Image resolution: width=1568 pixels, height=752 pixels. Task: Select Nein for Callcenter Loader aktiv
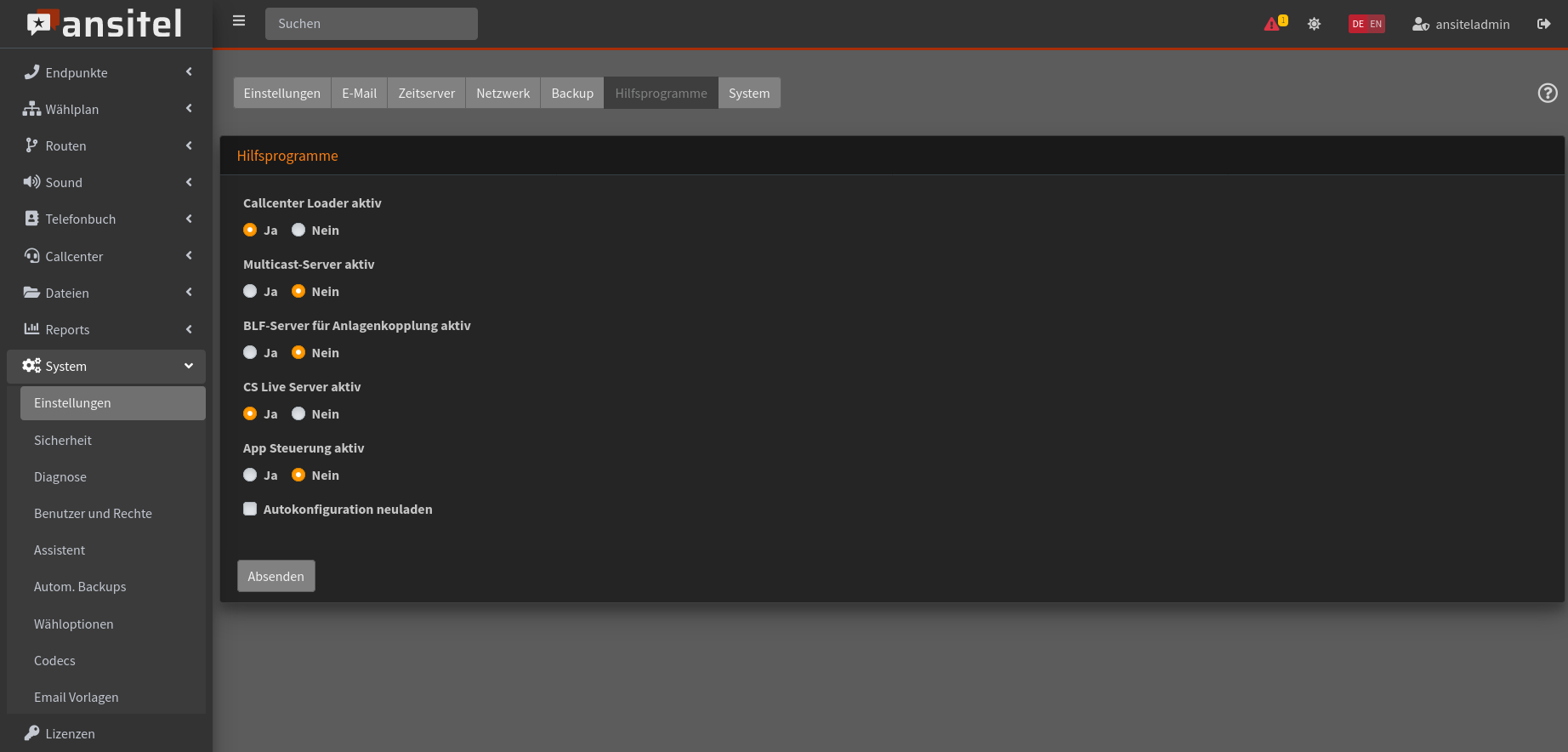(298, 230)
